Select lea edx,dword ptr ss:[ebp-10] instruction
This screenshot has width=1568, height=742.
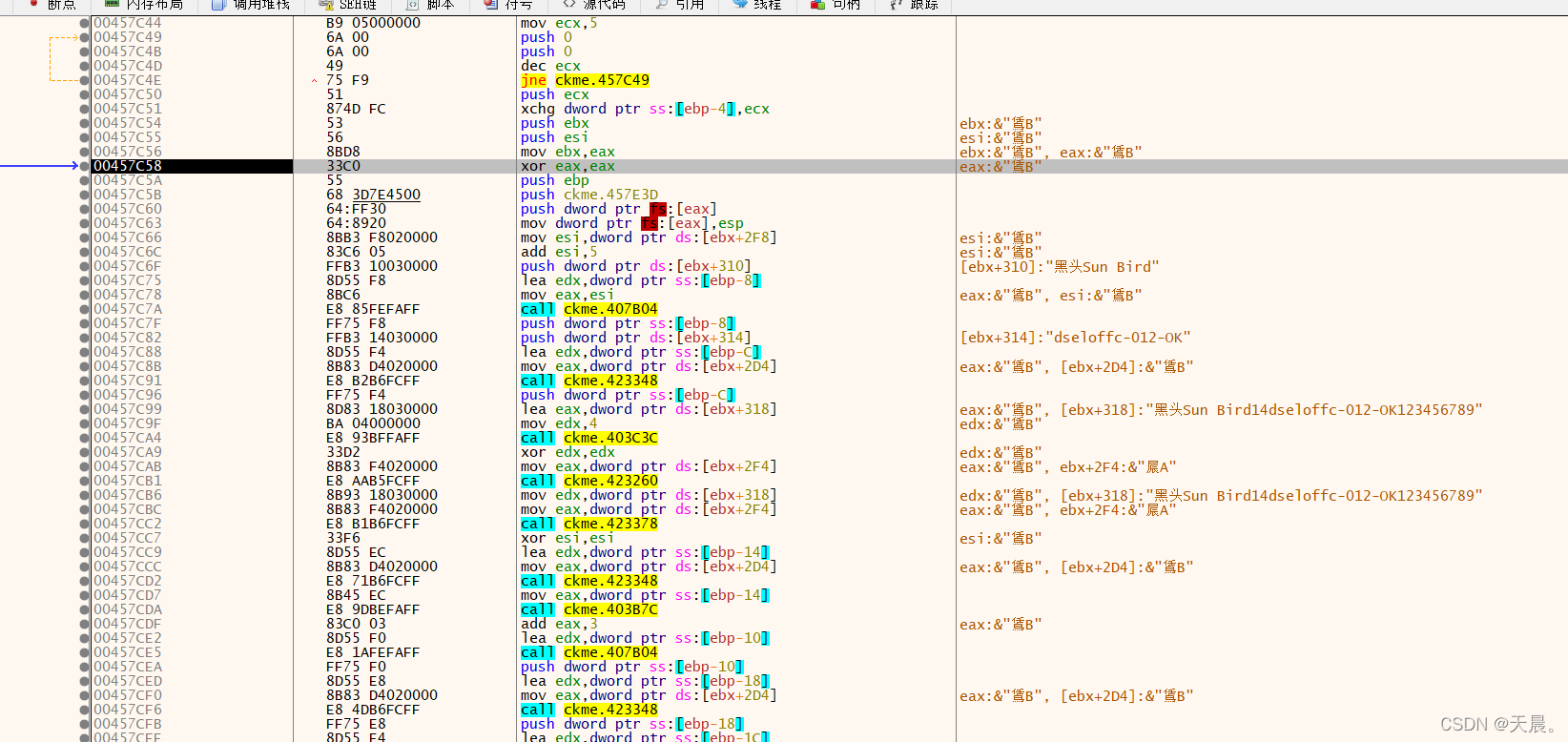click(x=645, y=638)
